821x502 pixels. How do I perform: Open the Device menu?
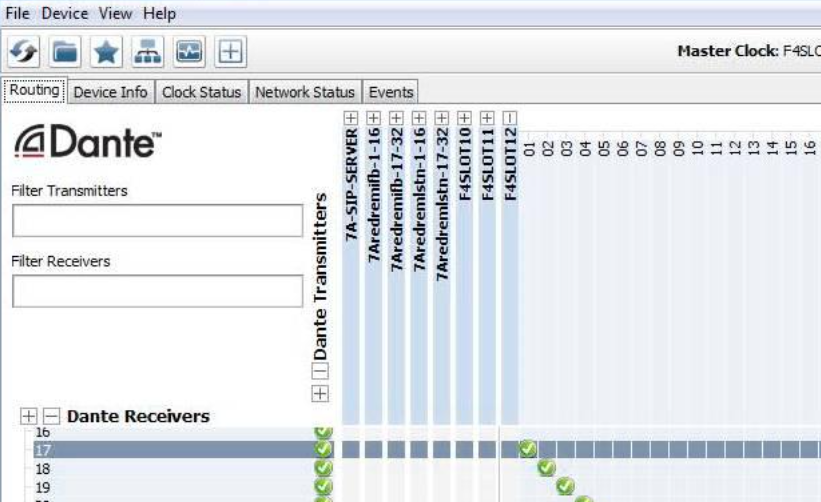[64, 13]
